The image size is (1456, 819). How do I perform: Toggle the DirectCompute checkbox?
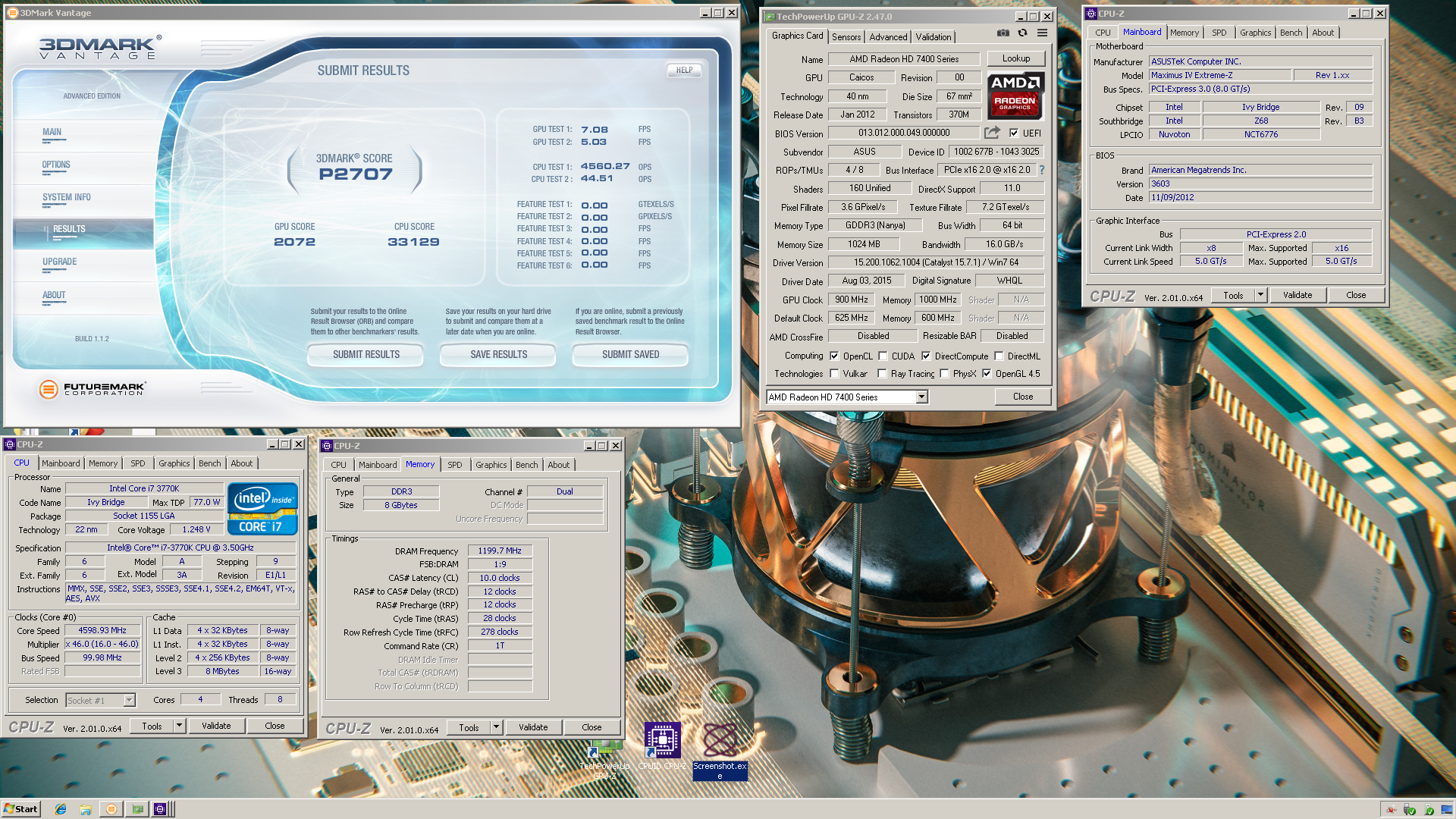click(x=925, y=356)
